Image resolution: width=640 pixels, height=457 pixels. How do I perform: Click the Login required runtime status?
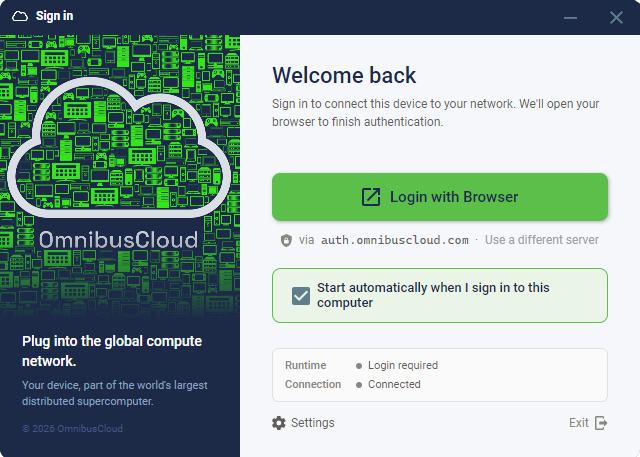pyautogui.click(x=403, y=365)
